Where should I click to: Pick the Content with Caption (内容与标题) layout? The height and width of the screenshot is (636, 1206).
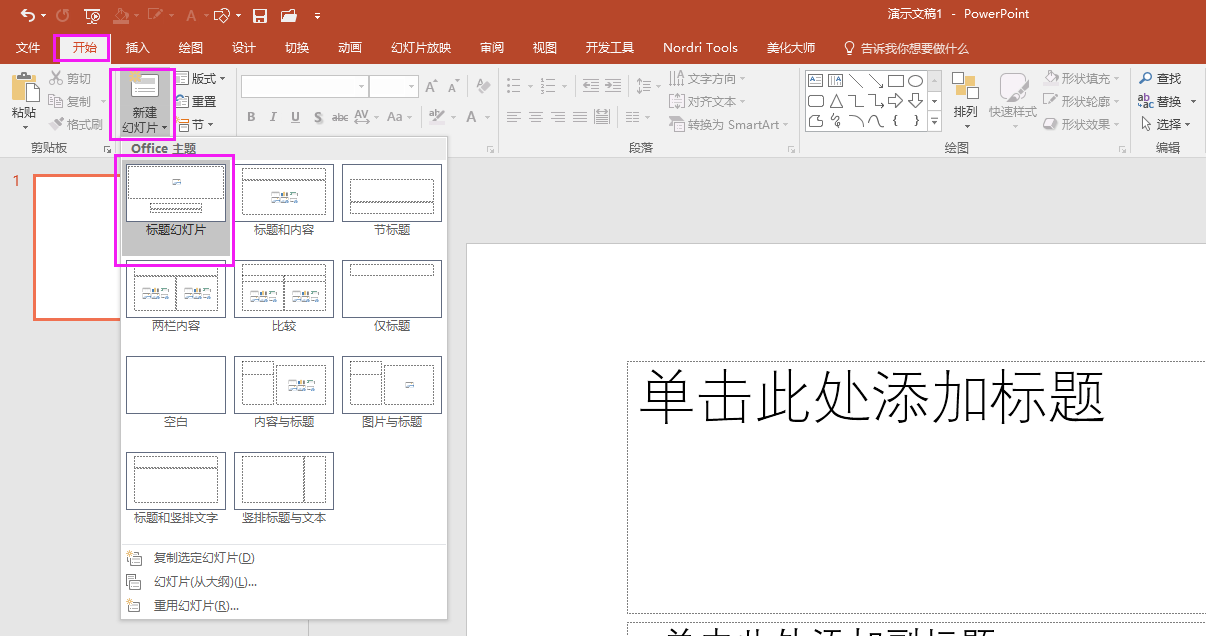[x=284, y=393]
